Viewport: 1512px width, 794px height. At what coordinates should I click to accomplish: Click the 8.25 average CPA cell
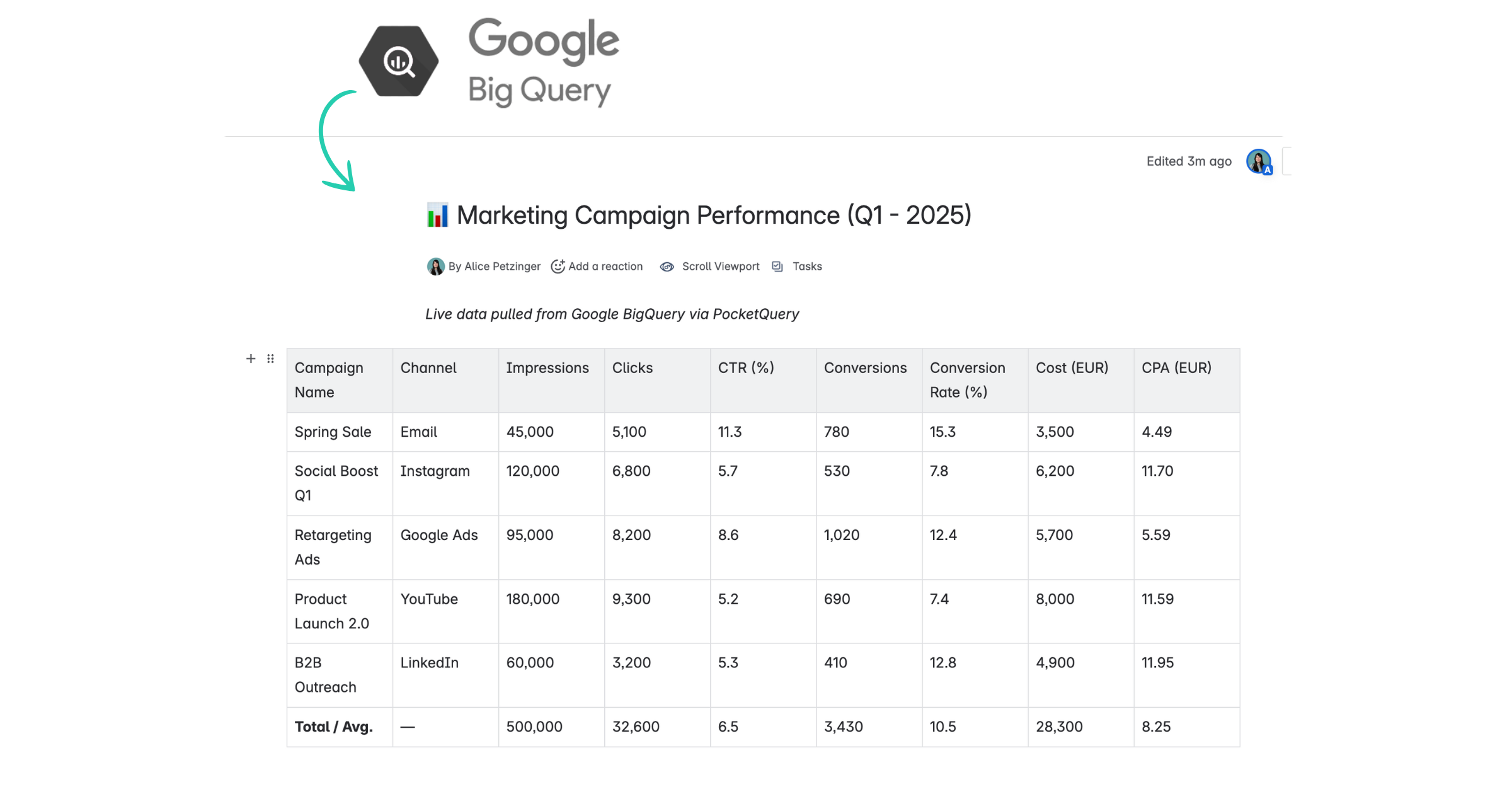[1187, 727]
